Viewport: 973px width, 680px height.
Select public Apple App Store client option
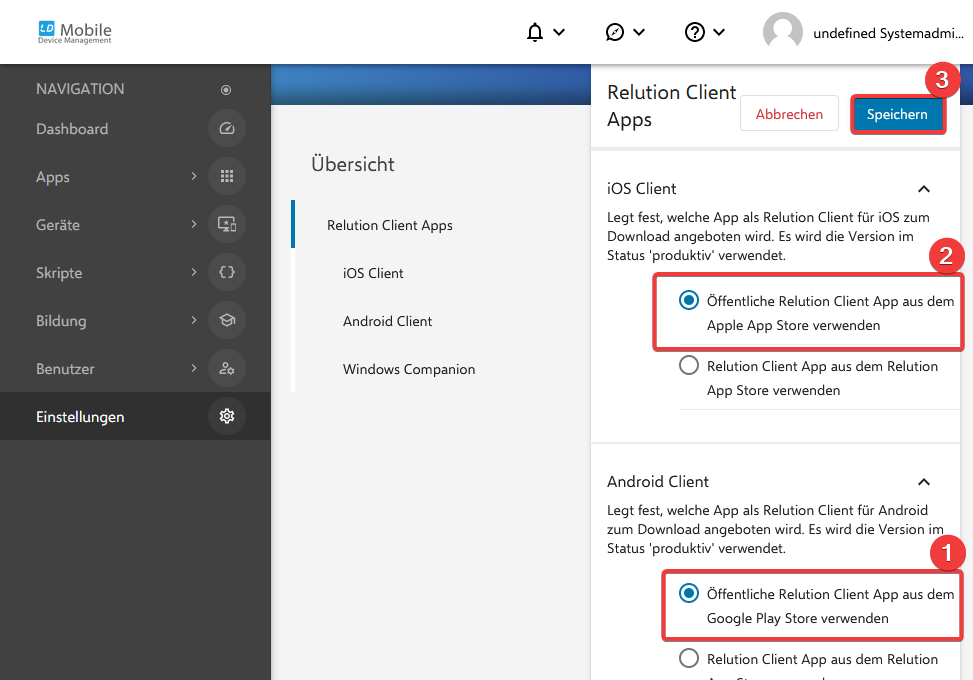pyautogui.click(x=688, y=300)
